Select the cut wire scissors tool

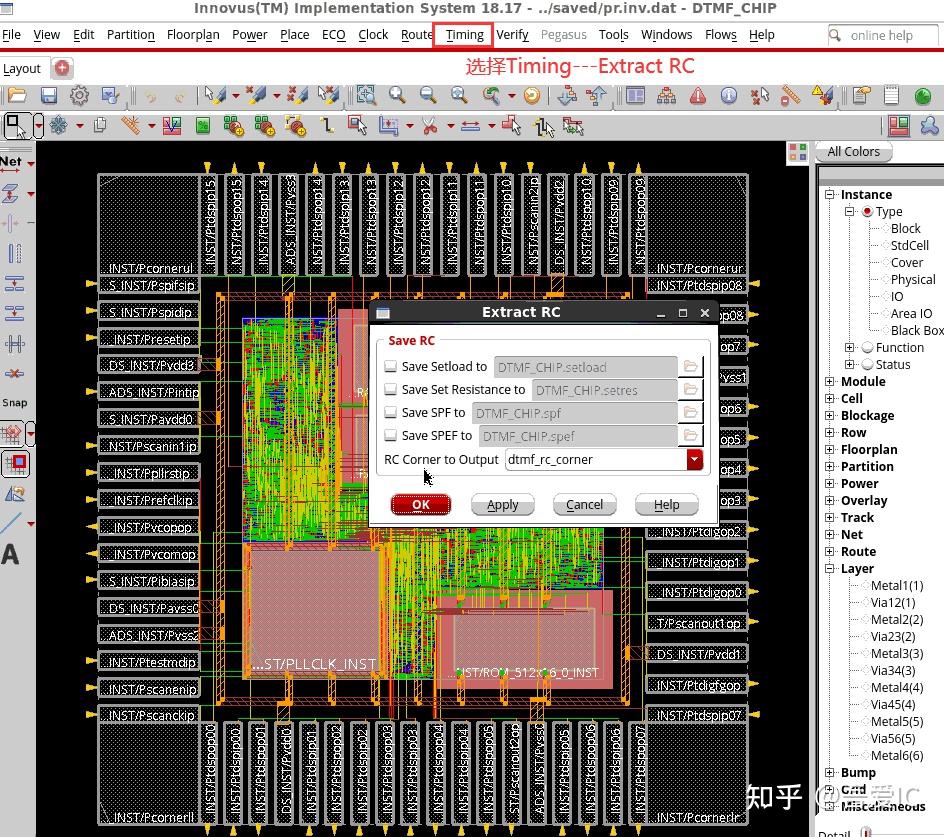(x=430, y=127)
